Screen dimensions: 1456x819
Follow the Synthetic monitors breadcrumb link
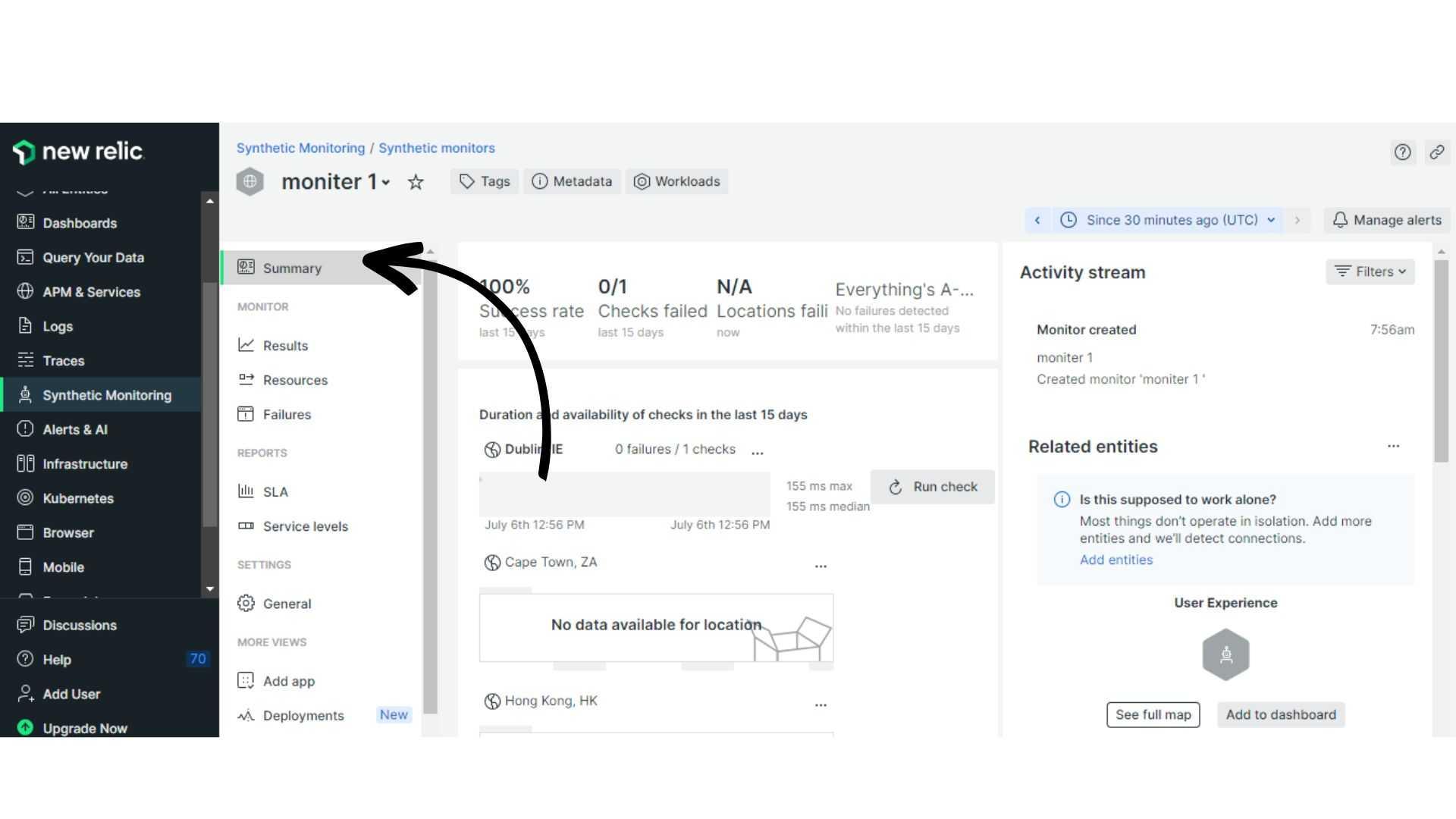437,148
